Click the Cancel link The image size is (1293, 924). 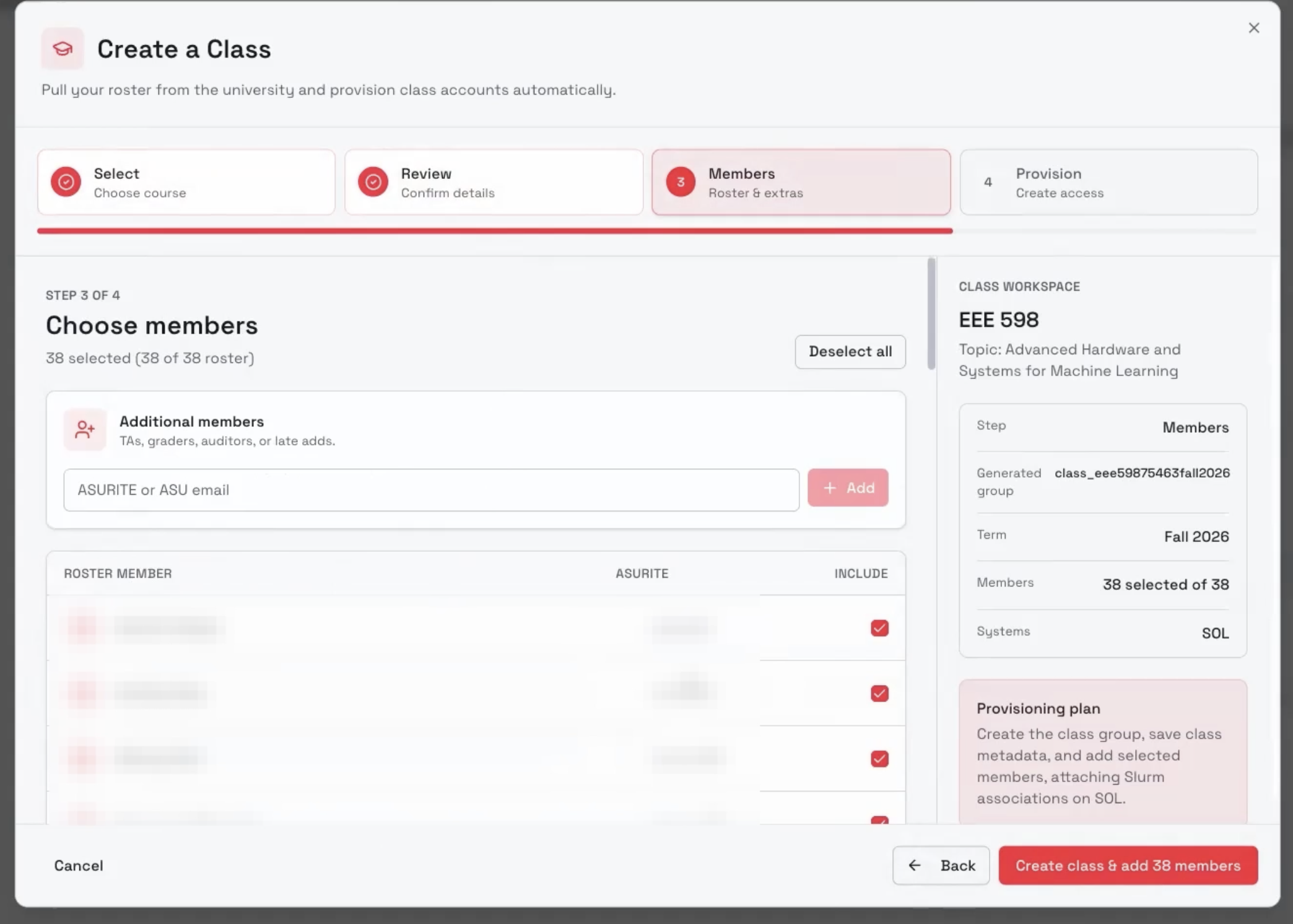coord(79,865)
